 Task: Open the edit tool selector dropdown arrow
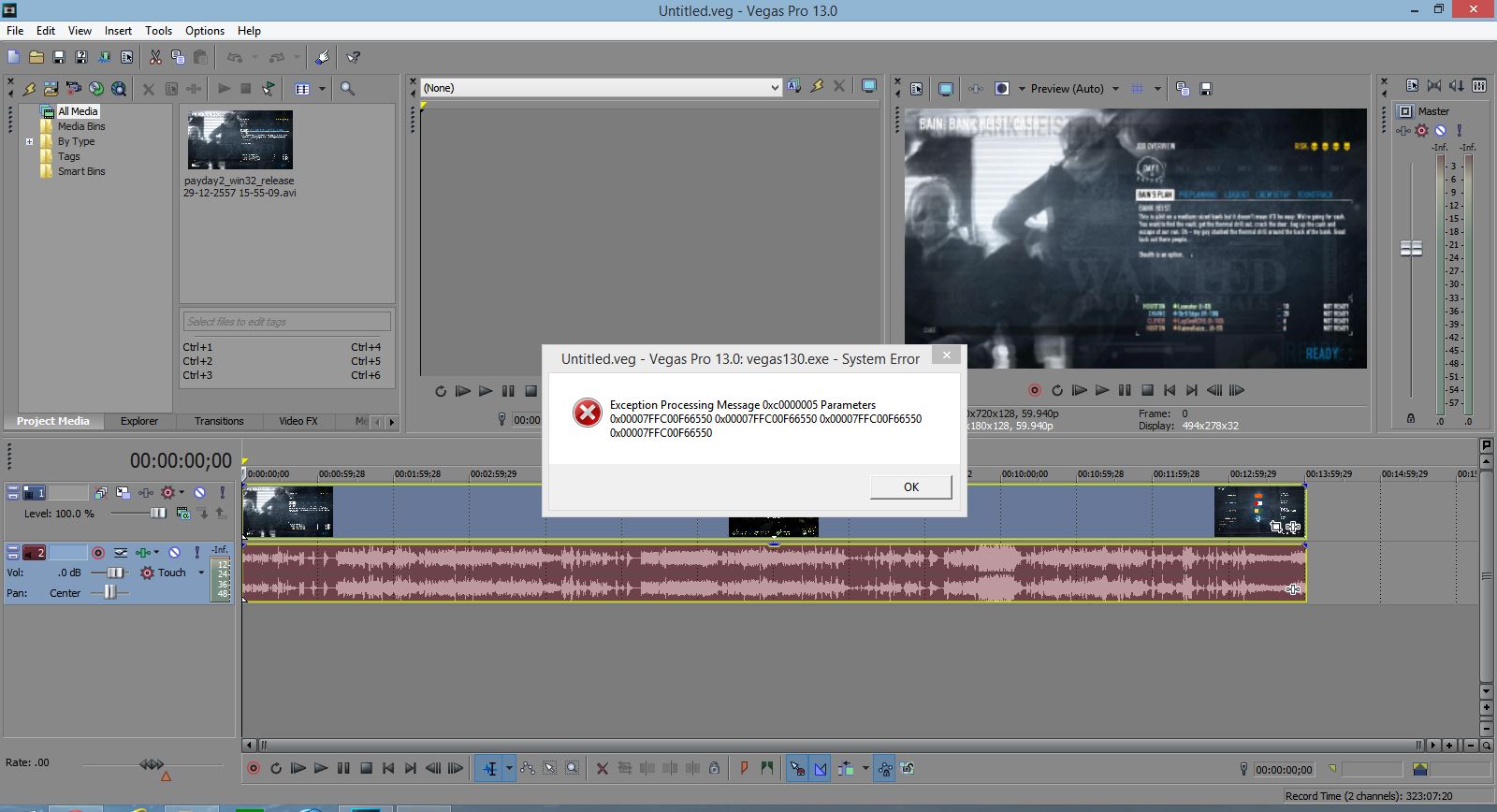(x=509, y=768)
